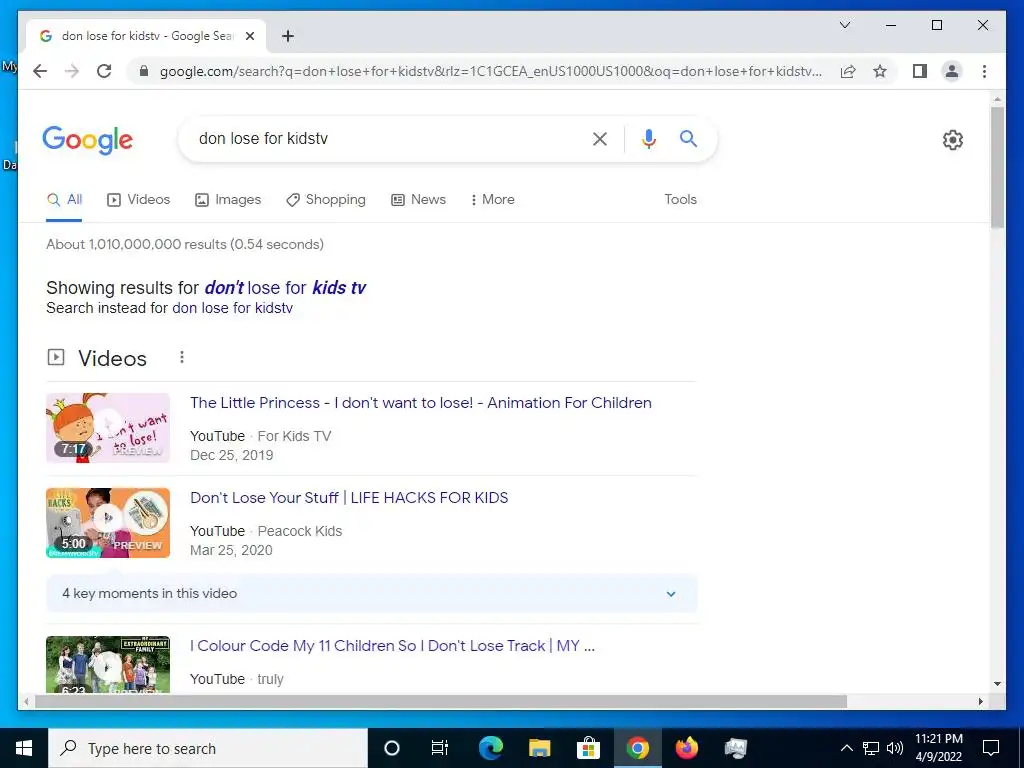This screenshot has width=1024, height=768.
Task: Switch to the Videos tab
Action: (x=138, y=200)
